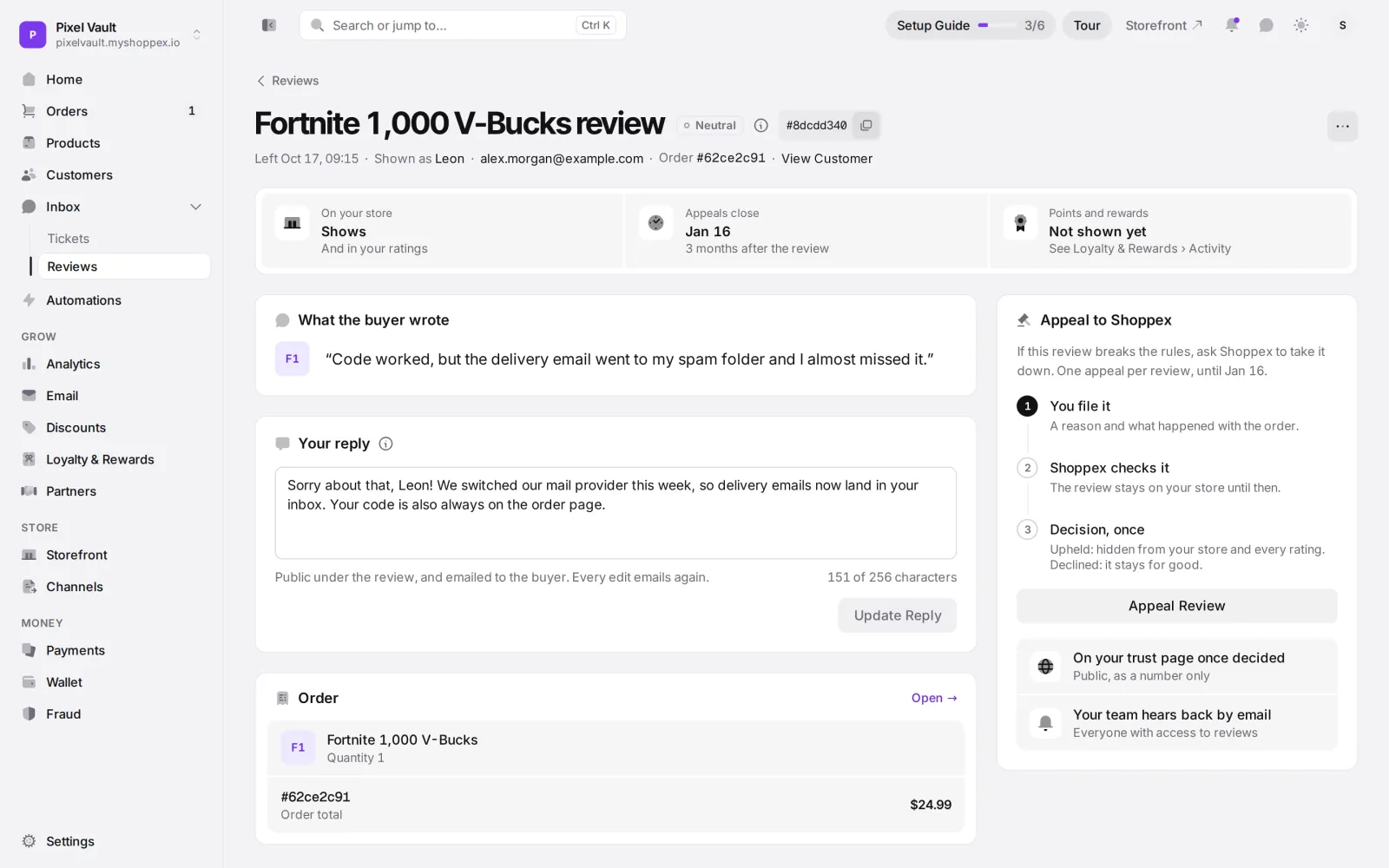Click the Wallet icon in sidebar
The width and height of the screenshot is (1389, 868).
pos(29,682)
